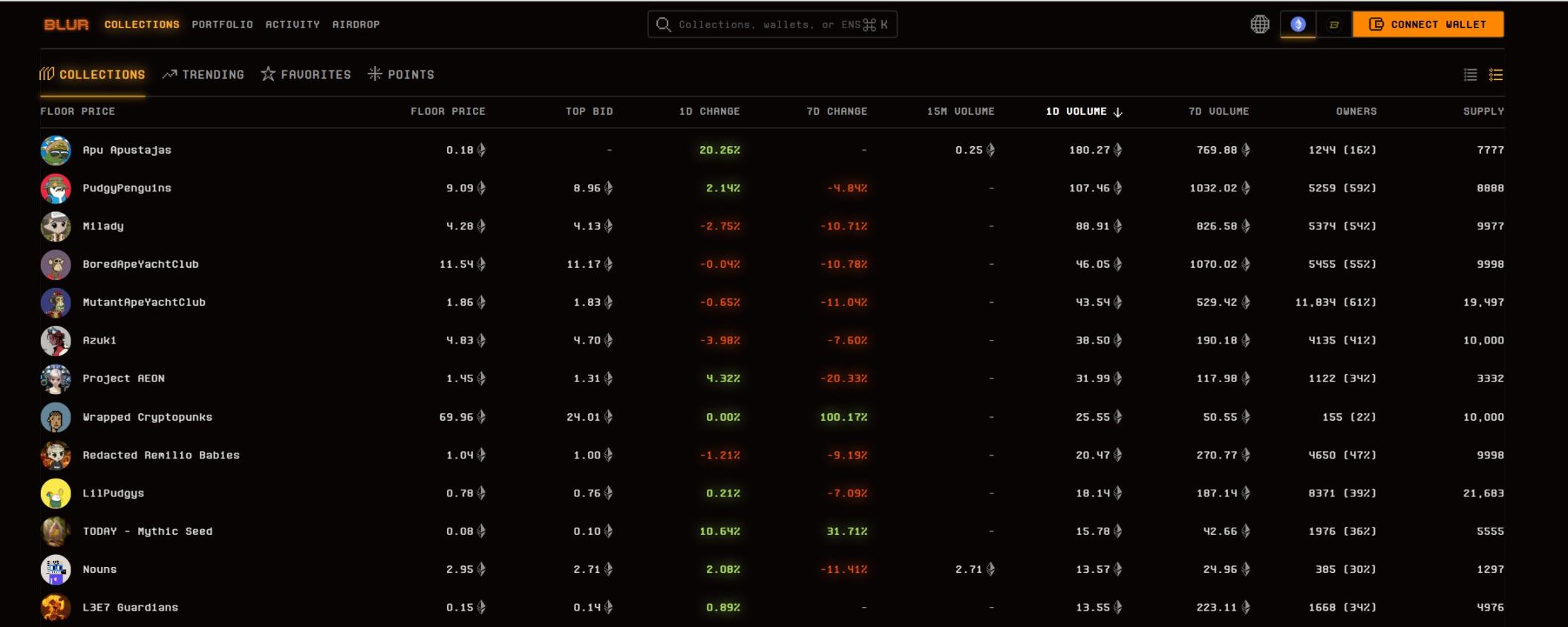Click the Apu Apustajas avatar
The image size is (1568, 627).
tap(56, 150)
